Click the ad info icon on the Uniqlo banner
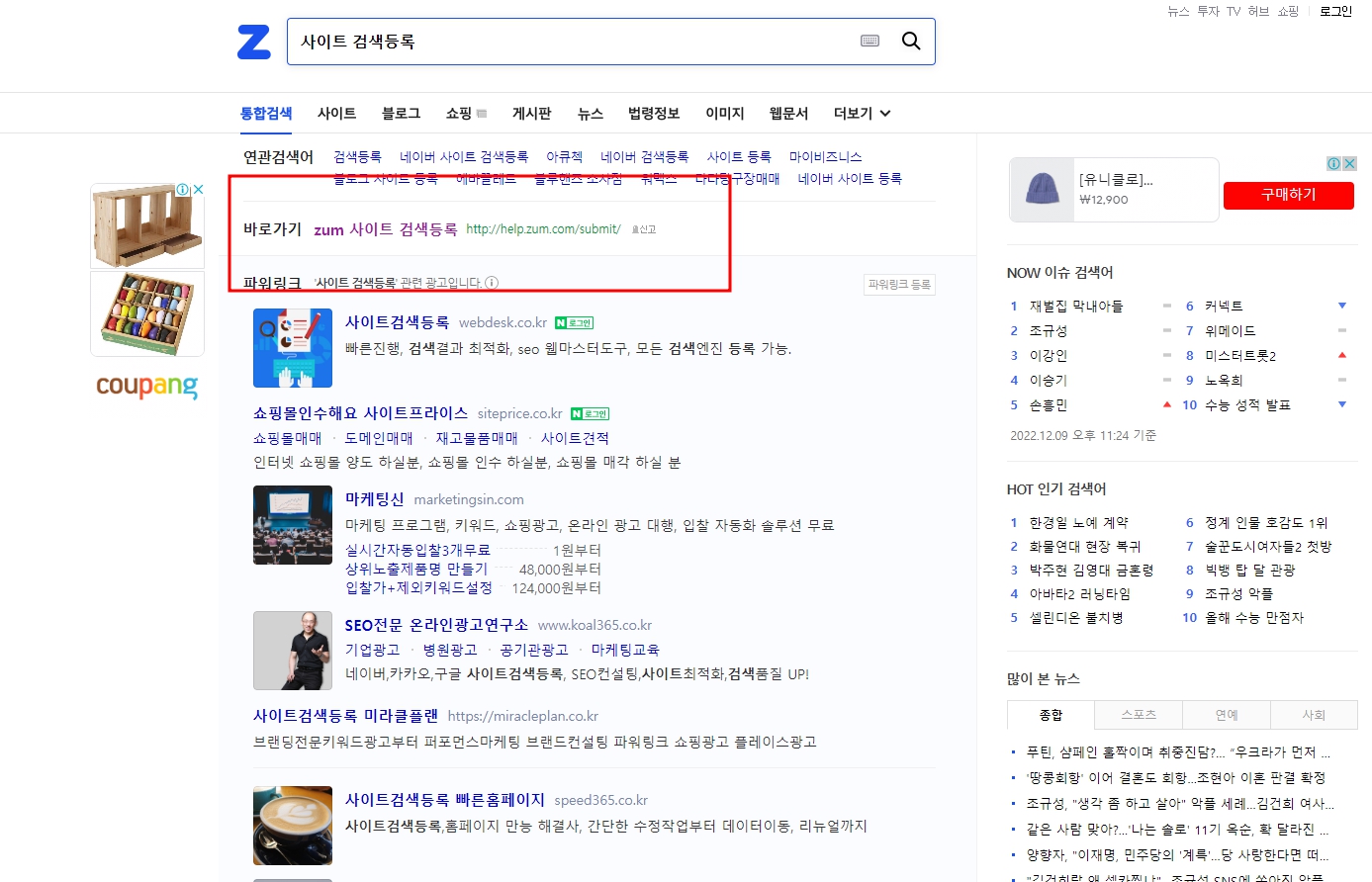 click(1333, 163)
